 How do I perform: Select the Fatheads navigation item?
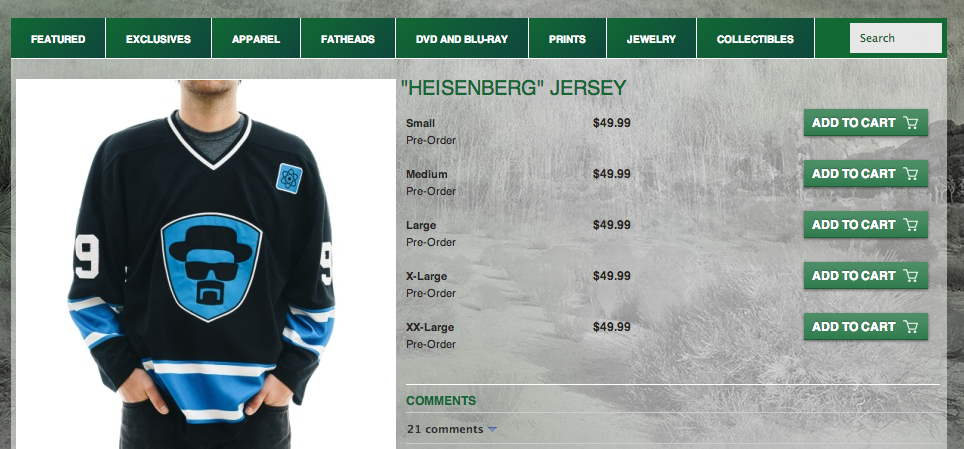pyautogui.click(x=348, y=39)
